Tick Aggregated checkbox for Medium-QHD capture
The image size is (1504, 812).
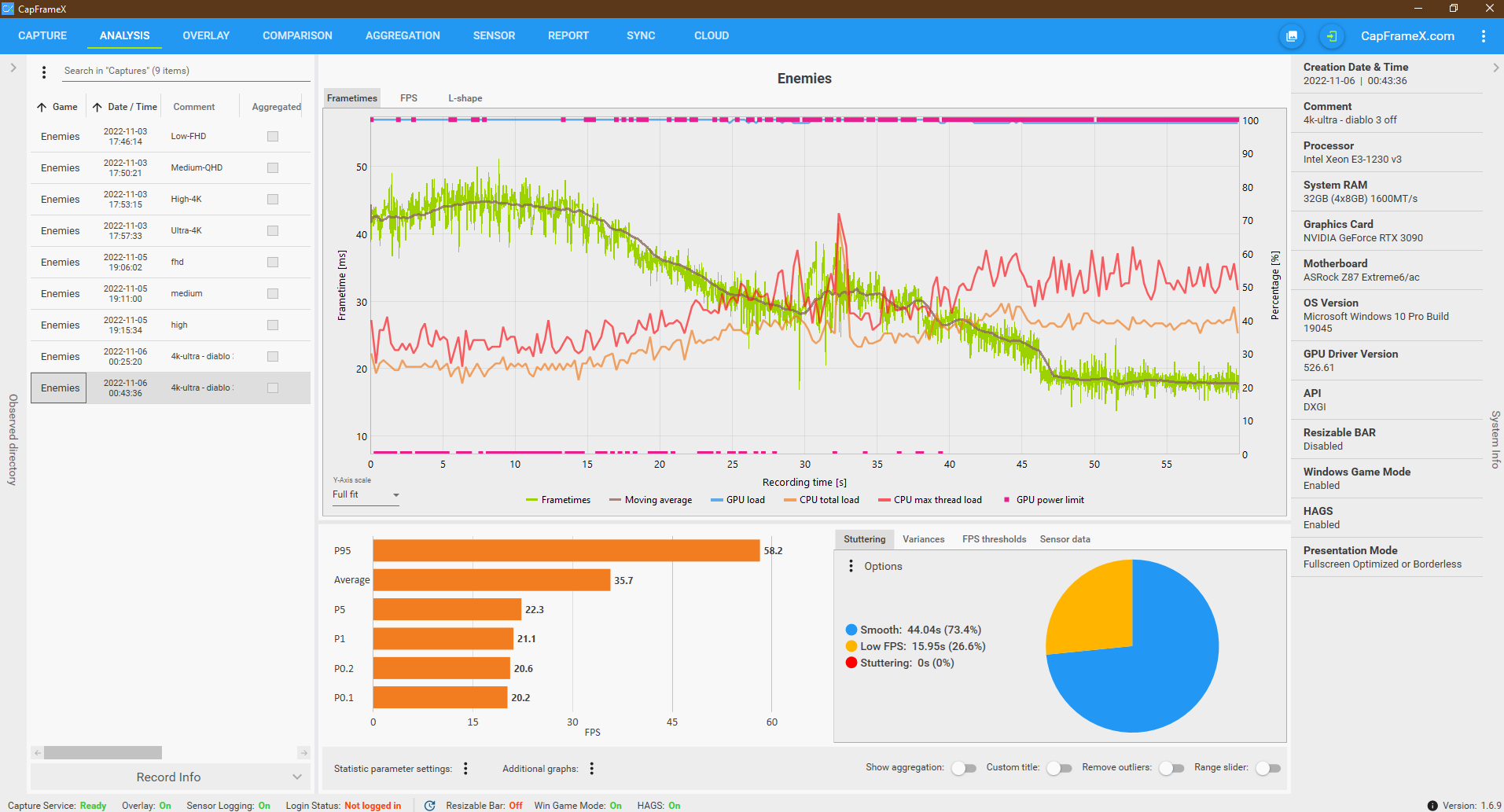tap(273, 167)
